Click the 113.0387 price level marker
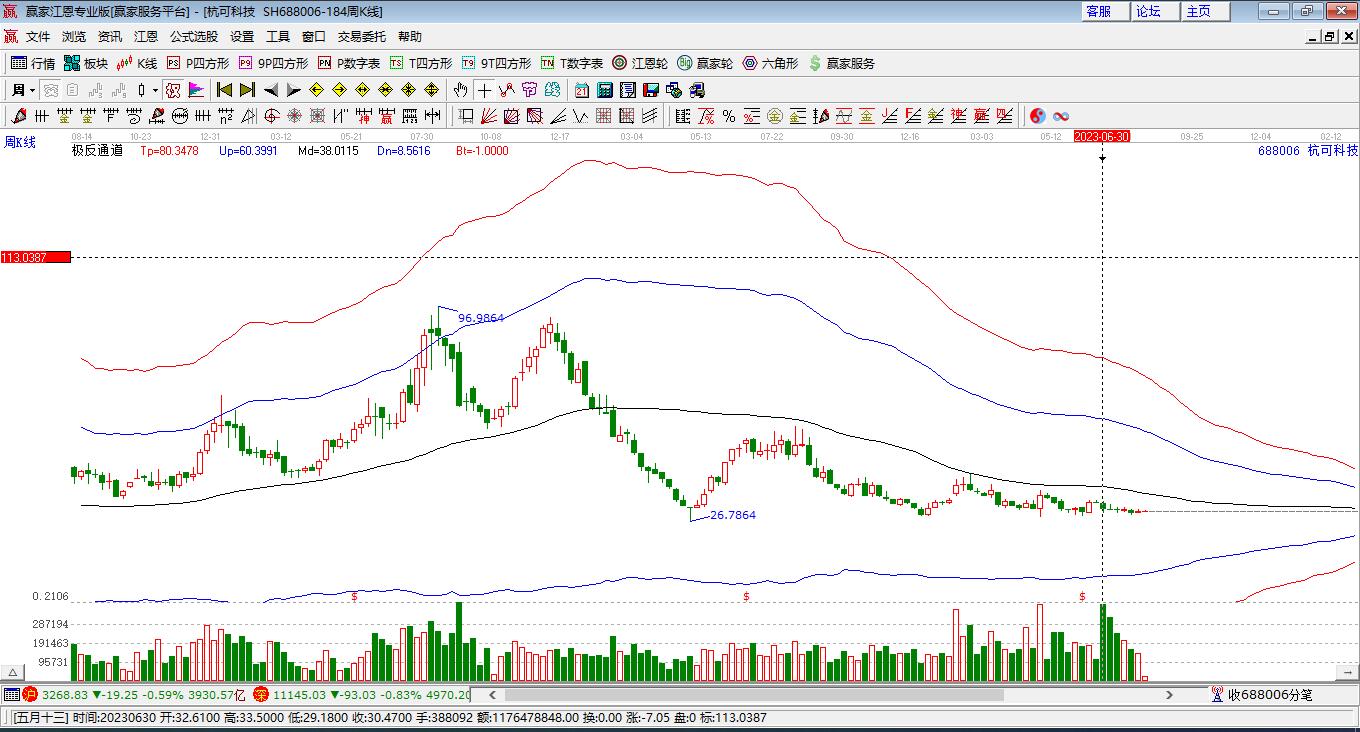The image size is (1360, 732). [36, 257]
